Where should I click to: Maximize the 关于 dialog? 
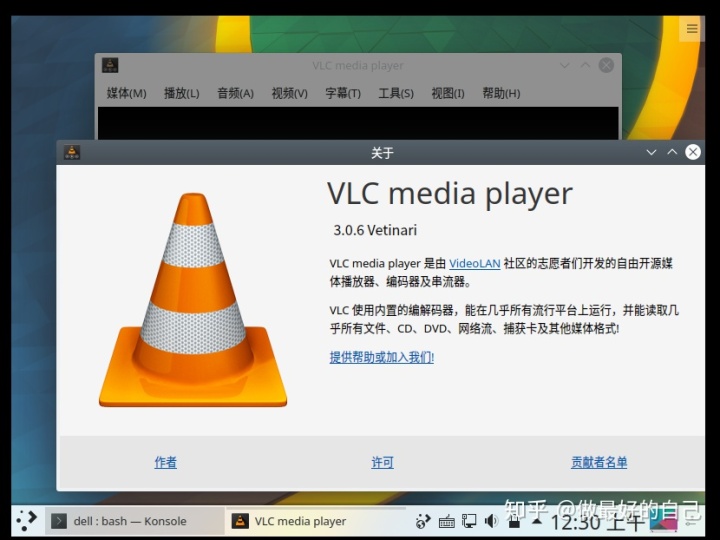[672, 152]
